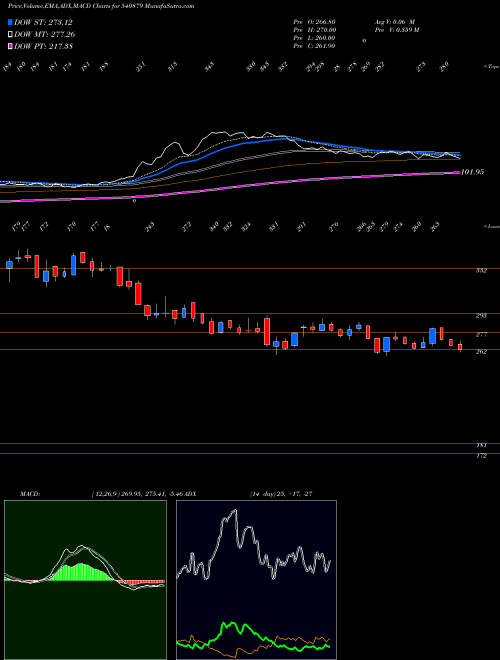Click the 277 price level label

pyautogui.click(x=481, y=335)
